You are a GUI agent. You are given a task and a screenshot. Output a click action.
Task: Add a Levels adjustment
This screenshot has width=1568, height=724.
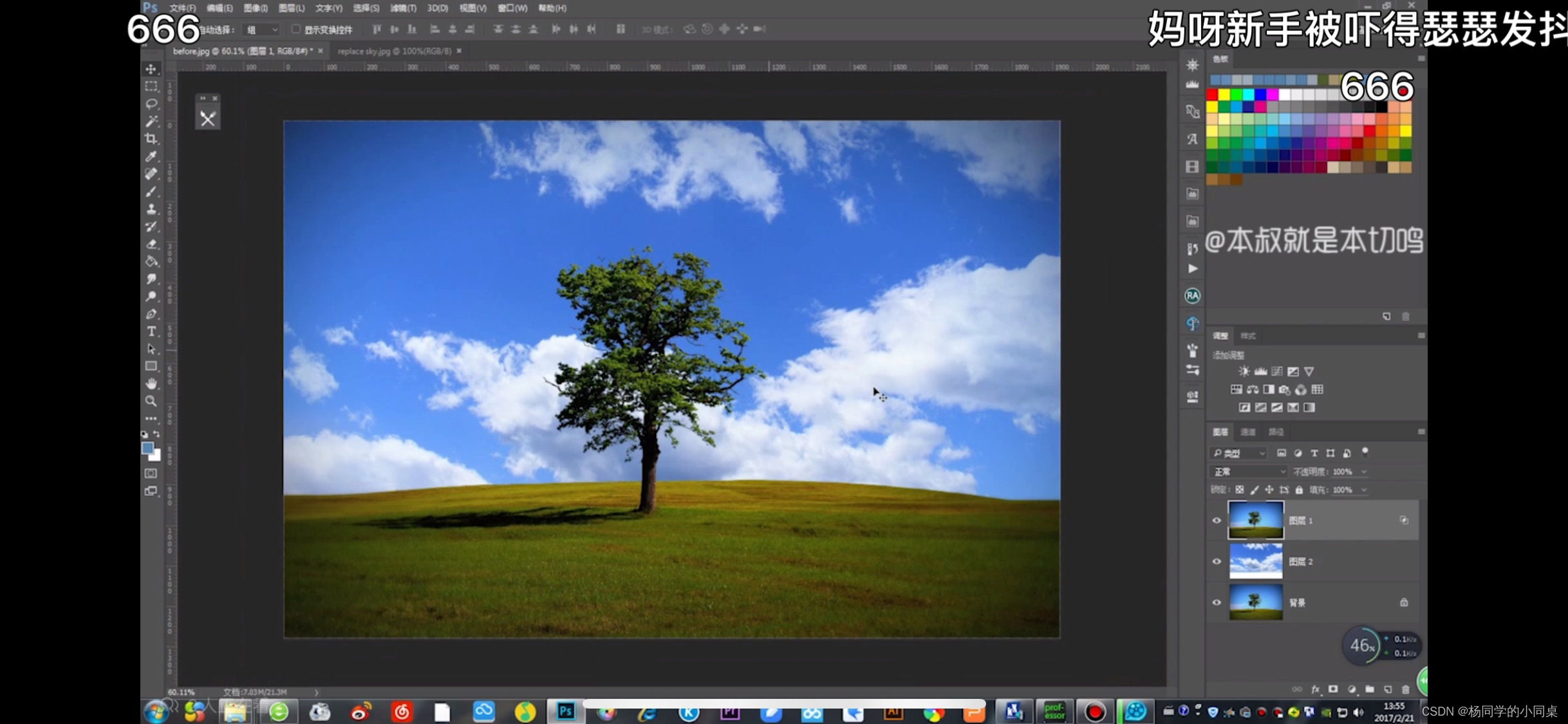coord(1260,371)
